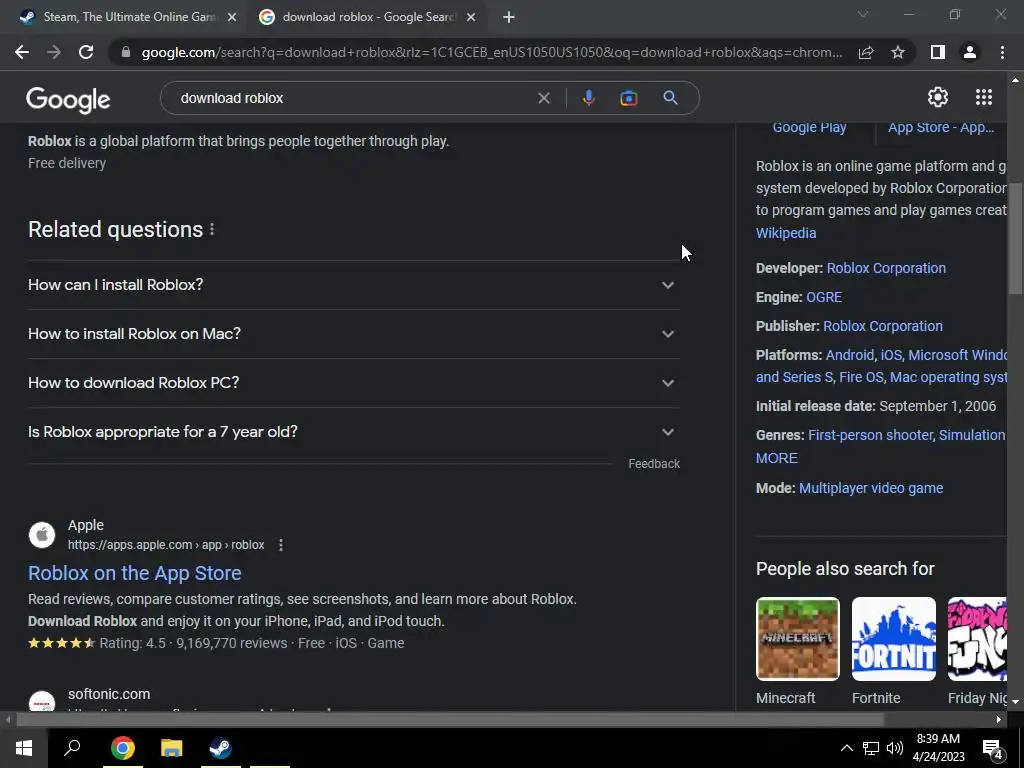This screenshot has width=1024, height=768.
Task: Open Related questions more options
Action: (212, 229)
